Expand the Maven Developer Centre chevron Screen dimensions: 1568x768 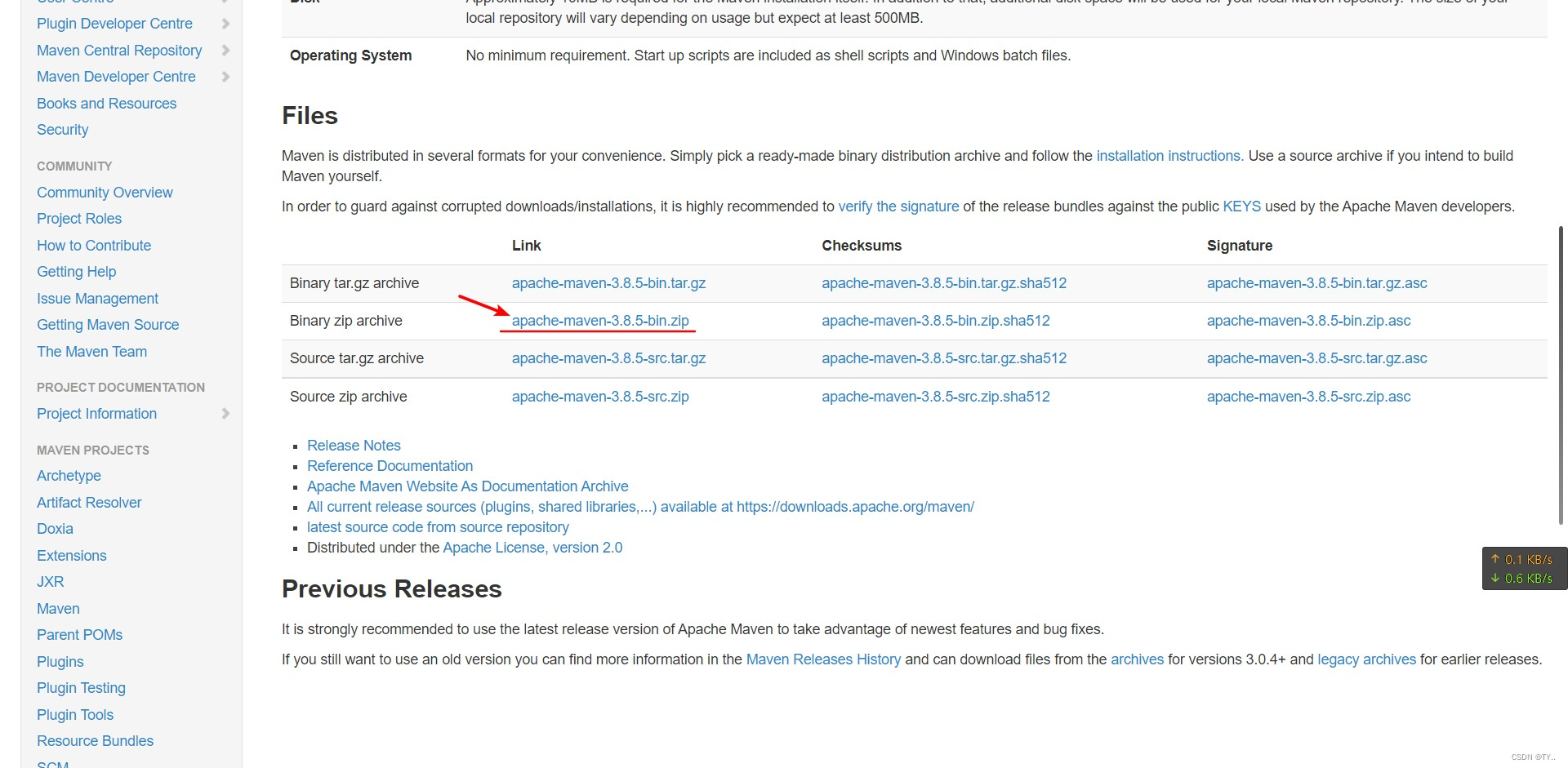(x=225, y=77)
